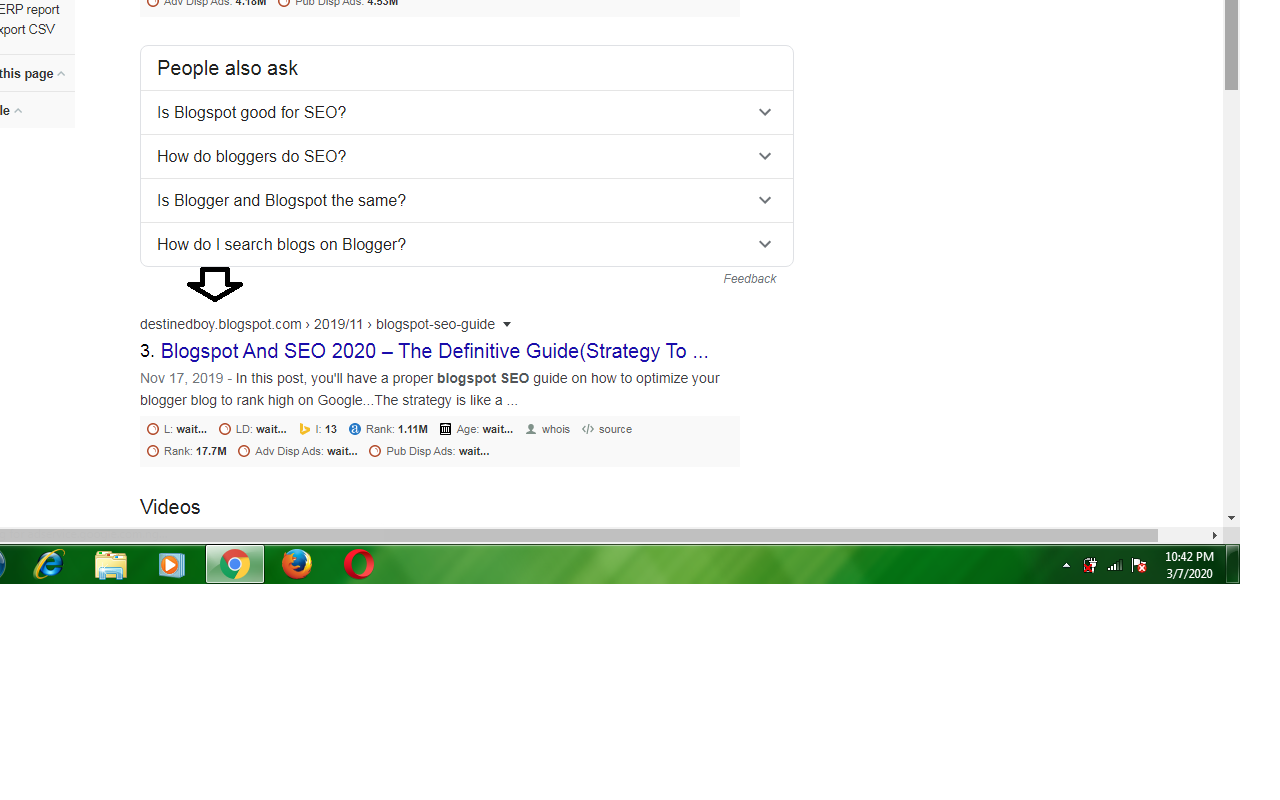Load the L: wait... links metric
This screenshot has width=1280, height=800.
coord(177,429)
